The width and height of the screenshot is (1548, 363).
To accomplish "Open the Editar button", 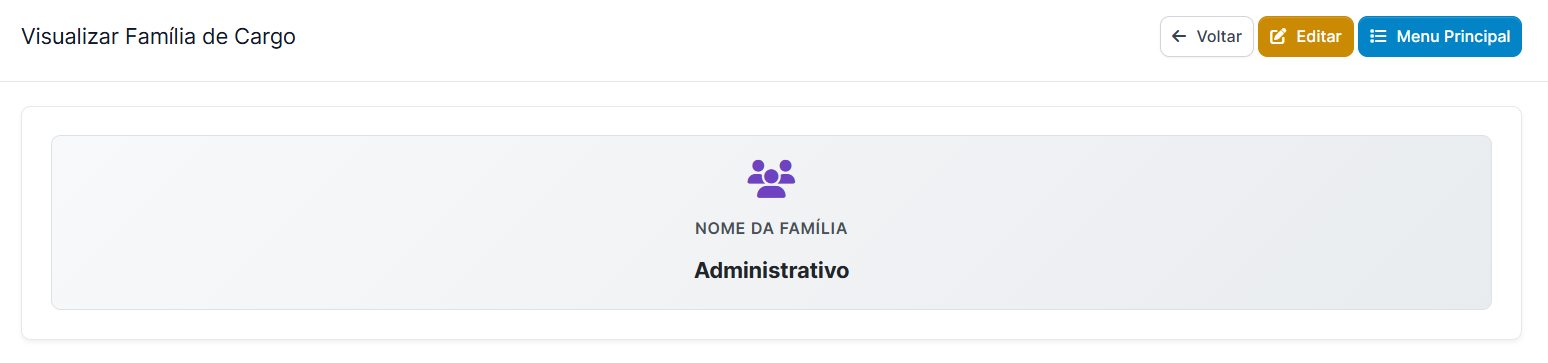I will (x=1305, y=37).
